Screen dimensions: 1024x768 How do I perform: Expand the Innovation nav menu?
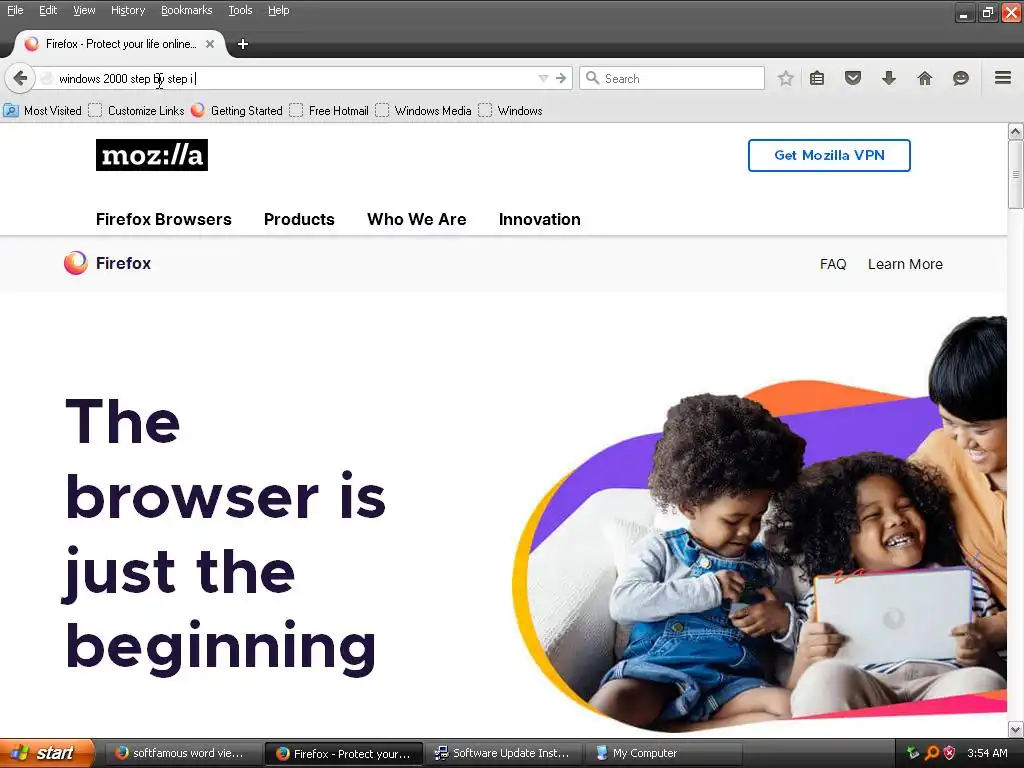point(539,219)
